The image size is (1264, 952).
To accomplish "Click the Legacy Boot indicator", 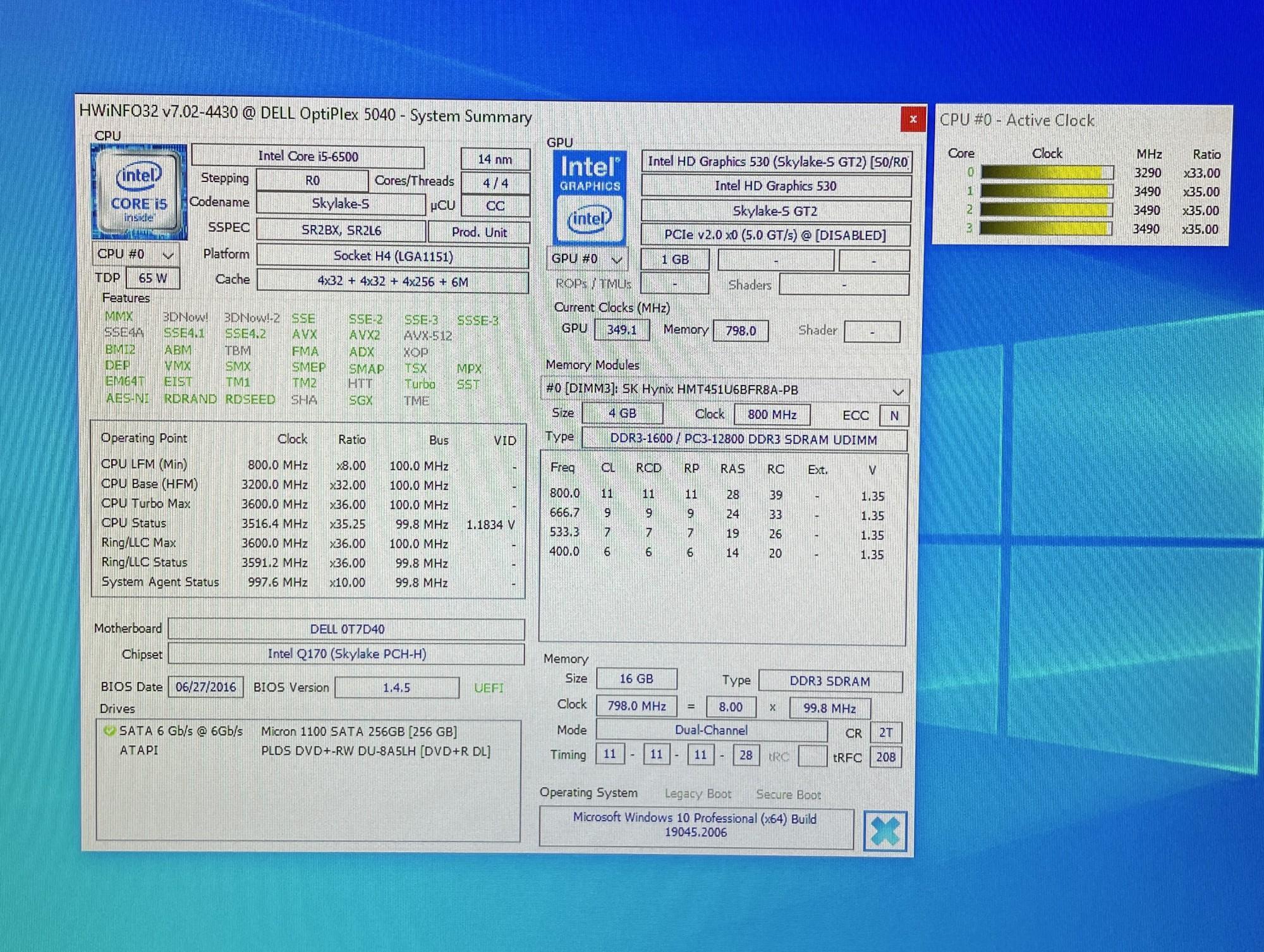I will 698,794.
